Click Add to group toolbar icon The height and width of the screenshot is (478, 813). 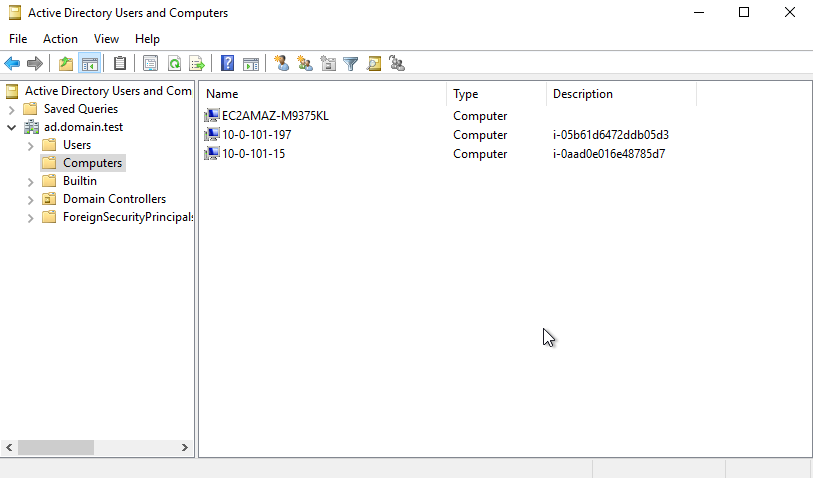[397, 63]
